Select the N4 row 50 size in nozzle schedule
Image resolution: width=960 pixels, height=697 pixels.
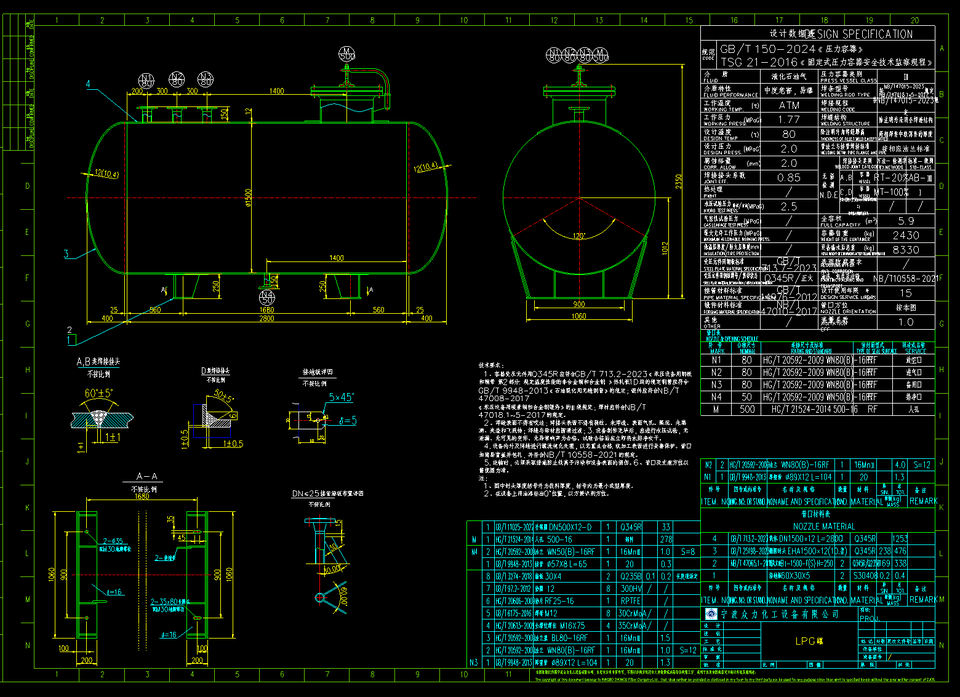pos(747,397)
